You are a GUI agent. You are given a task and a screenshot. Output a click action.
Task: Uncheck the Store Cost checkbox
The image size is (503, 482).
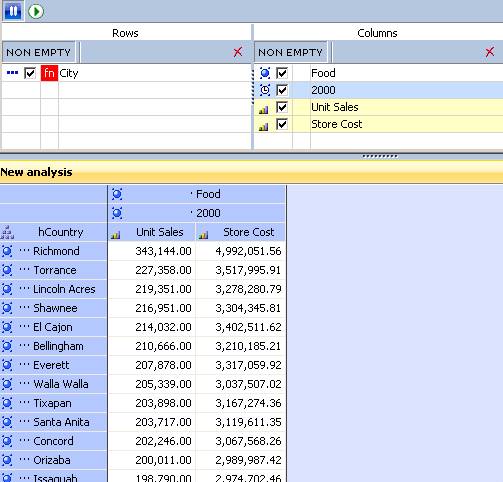point(282,124)
